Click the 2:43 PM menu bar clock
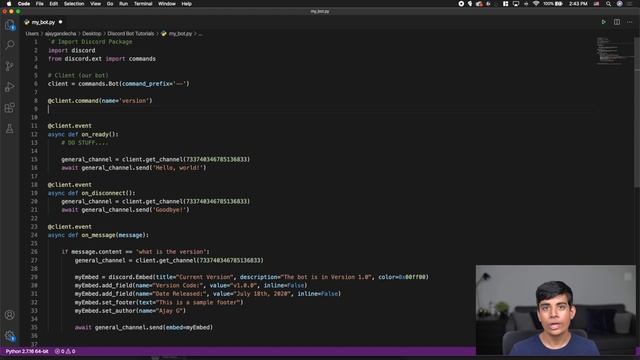 click(578, 4)
